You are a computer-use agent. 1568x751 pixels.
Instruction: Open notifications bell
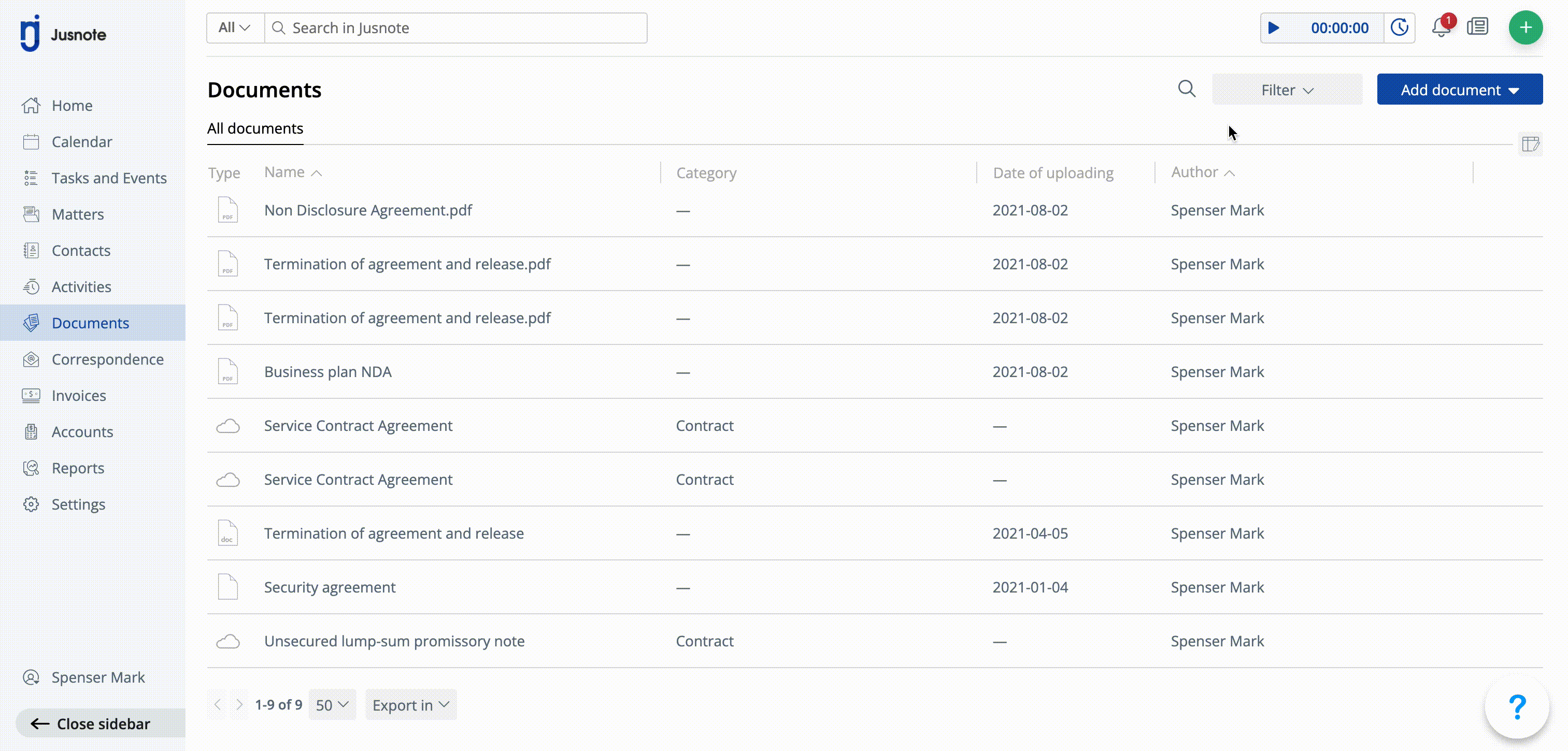click(1441, 27)
